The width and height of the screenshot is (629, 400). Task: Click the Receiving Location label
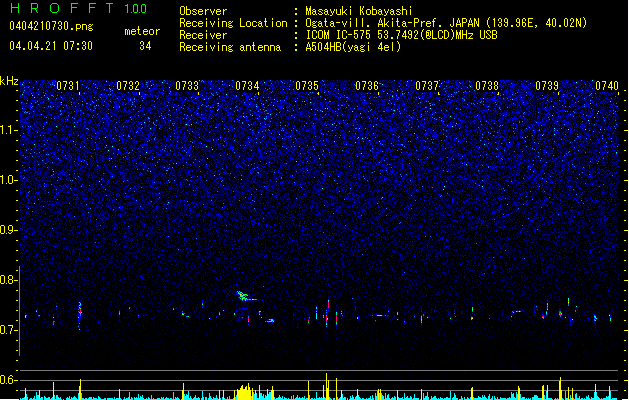pos(233,23)
